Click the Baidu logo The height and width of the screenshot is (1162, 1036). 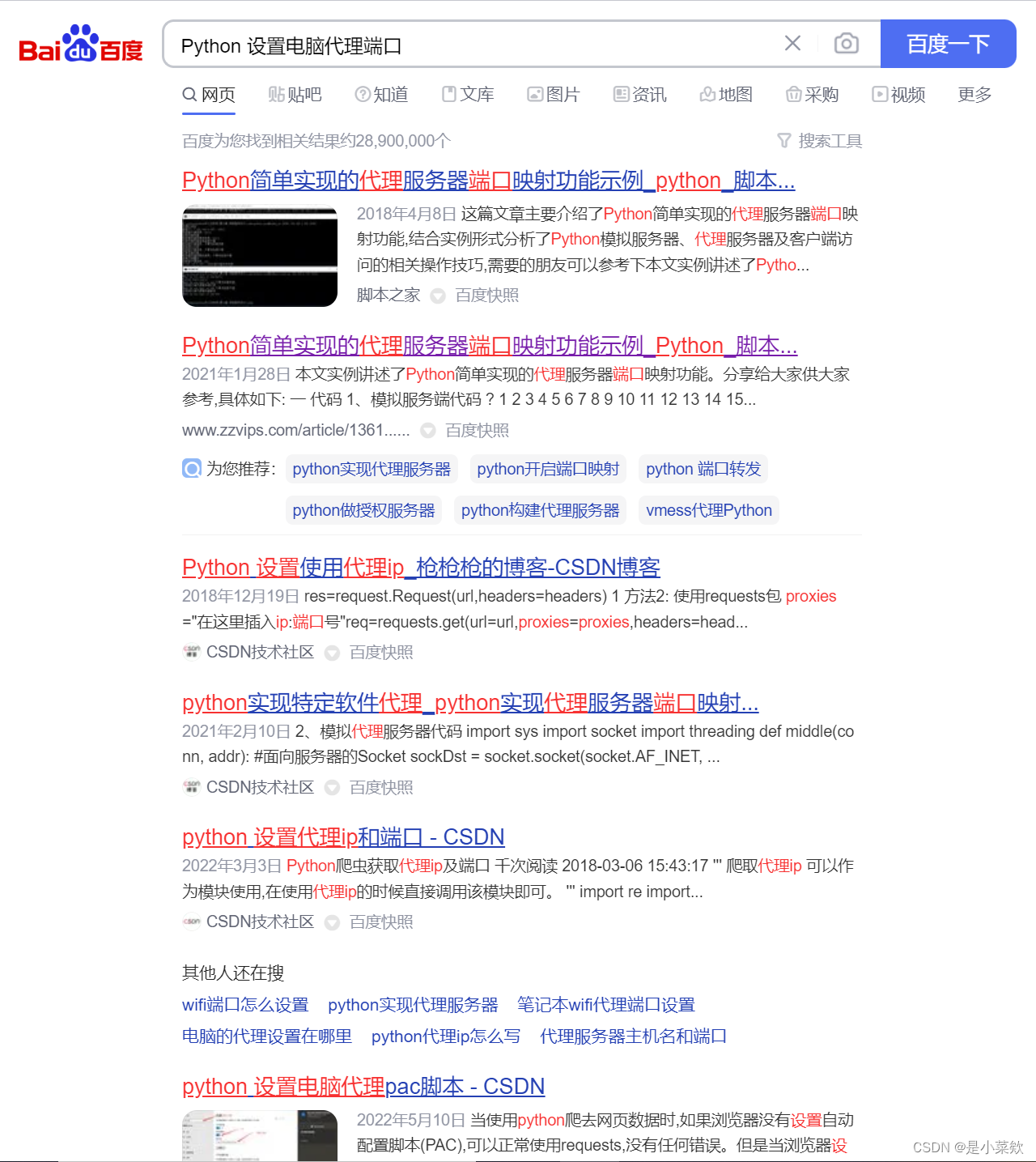81,44
